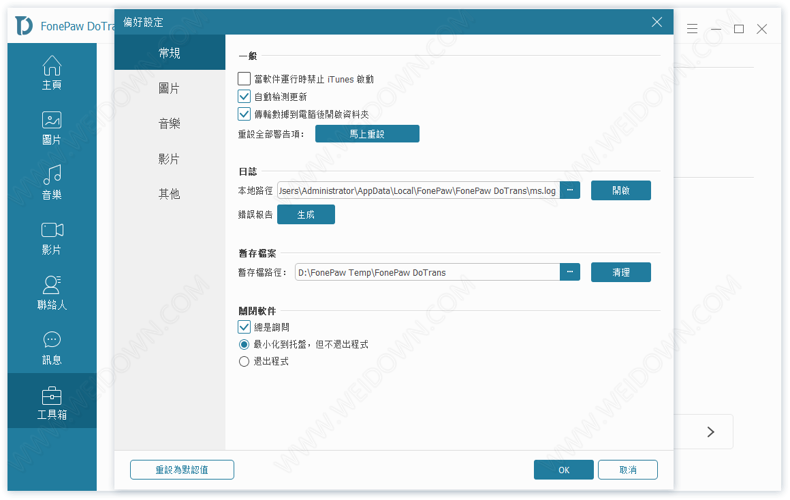Click right chevron arrow behind dialog

pyautogui.click(x=710, y=432)
